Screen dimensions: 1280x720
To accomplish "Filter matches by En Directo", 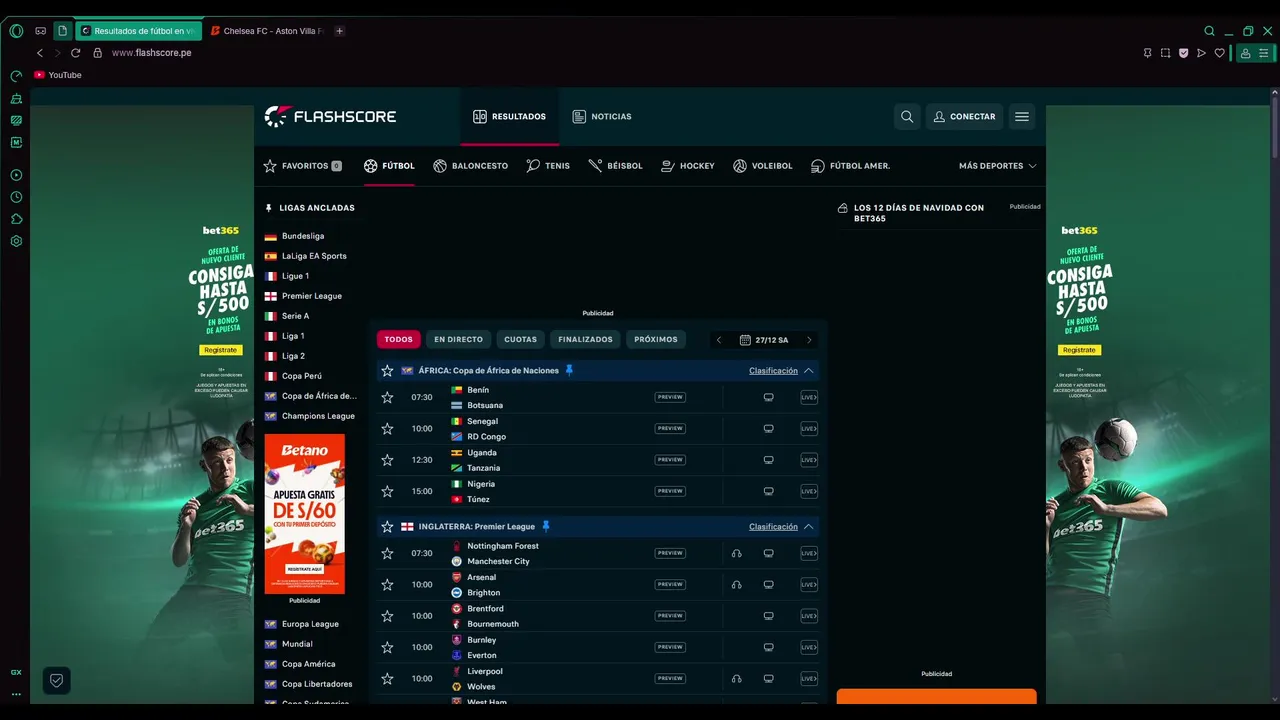I will (x=458, y=340).
